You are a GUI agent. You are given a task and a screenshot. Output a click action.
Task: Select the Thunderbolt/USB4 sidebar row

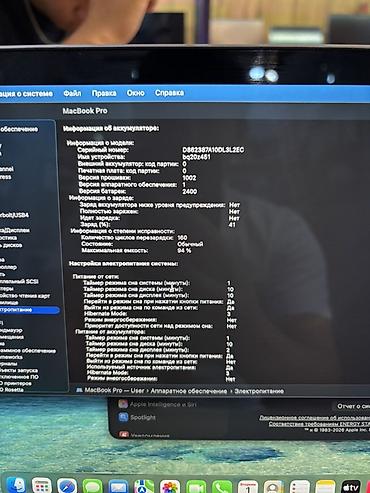(15, 215)
